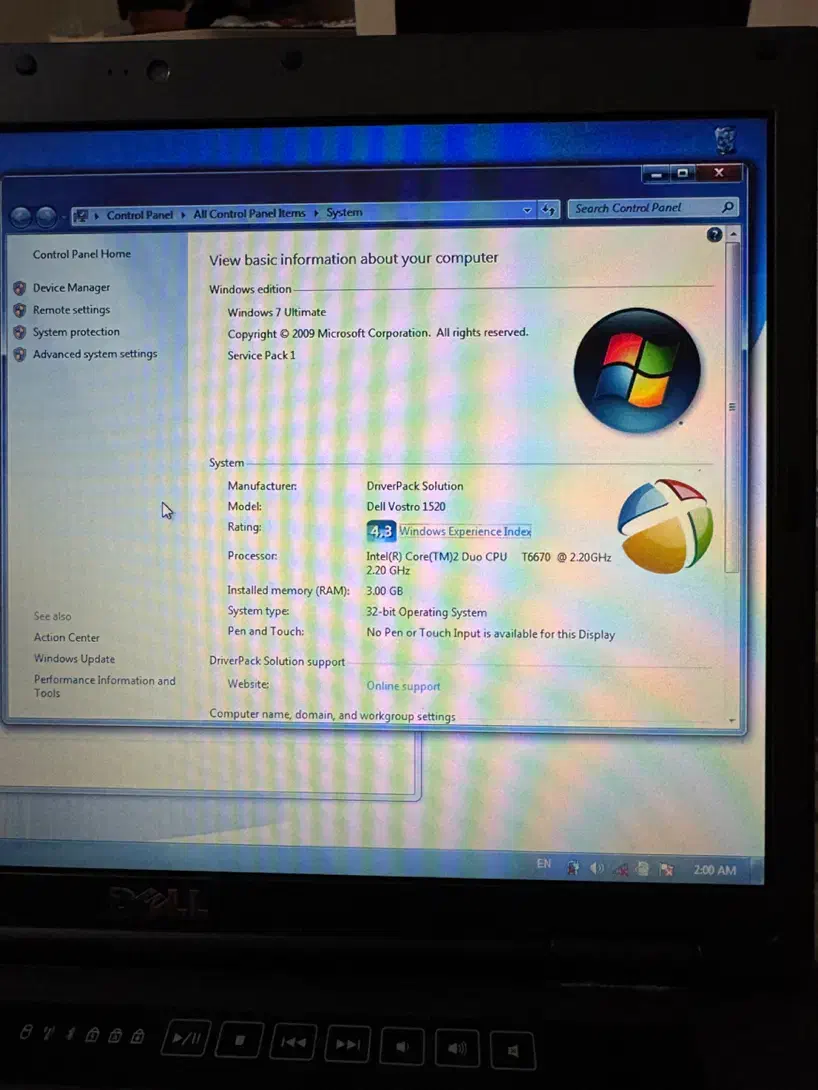Click the Service Pack 1 text
This screenshot has height=1090, width=818.
261,355
